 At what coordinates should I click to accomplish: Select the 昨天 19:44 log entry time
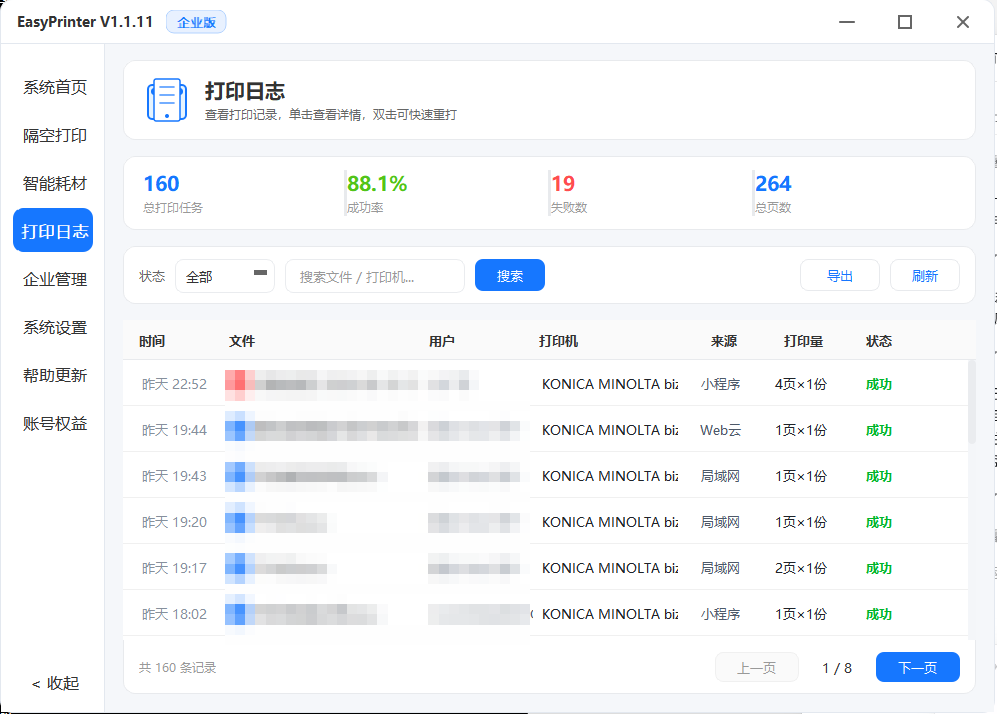[x=174, y=430]
